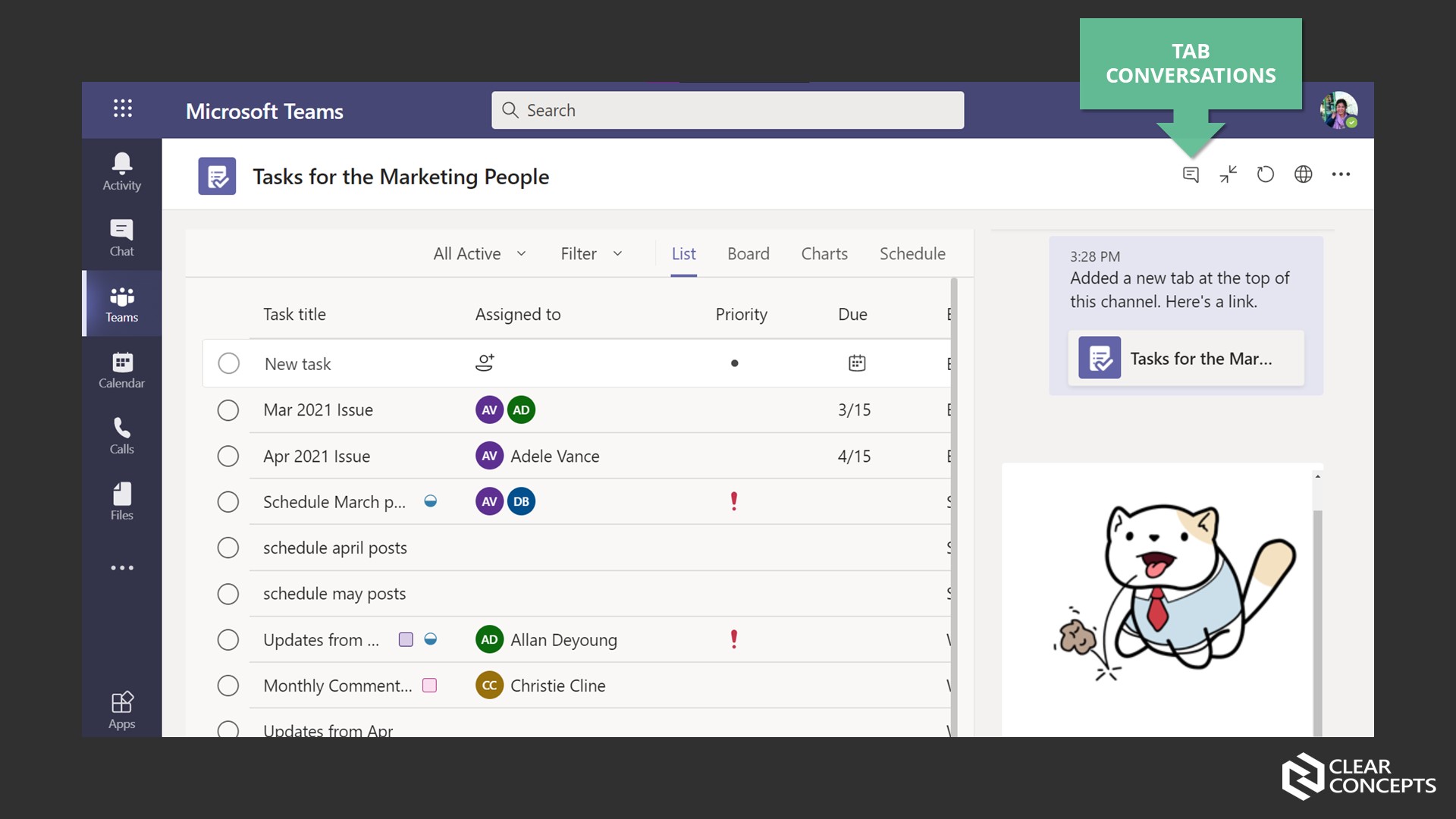The width and height of the screenshot is (1456, 819).
Task: Mark Mar 2021 Issue as complete
Action: [228, 410]
